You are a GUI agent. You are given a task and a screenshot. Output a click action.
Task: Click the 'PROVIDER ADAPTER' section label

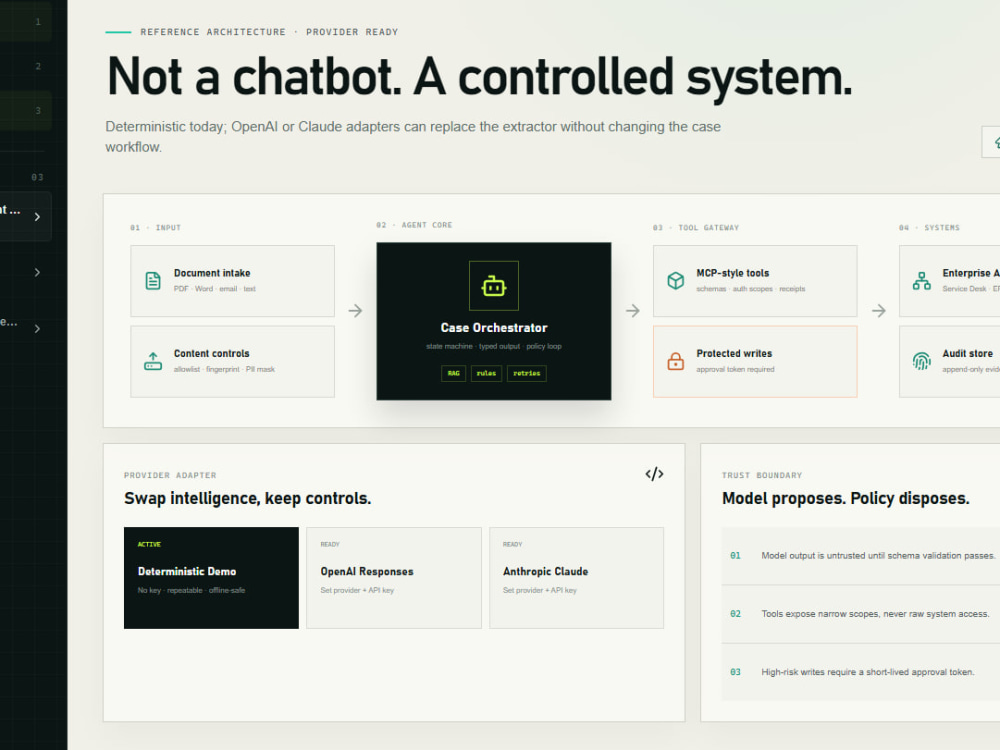170,475
